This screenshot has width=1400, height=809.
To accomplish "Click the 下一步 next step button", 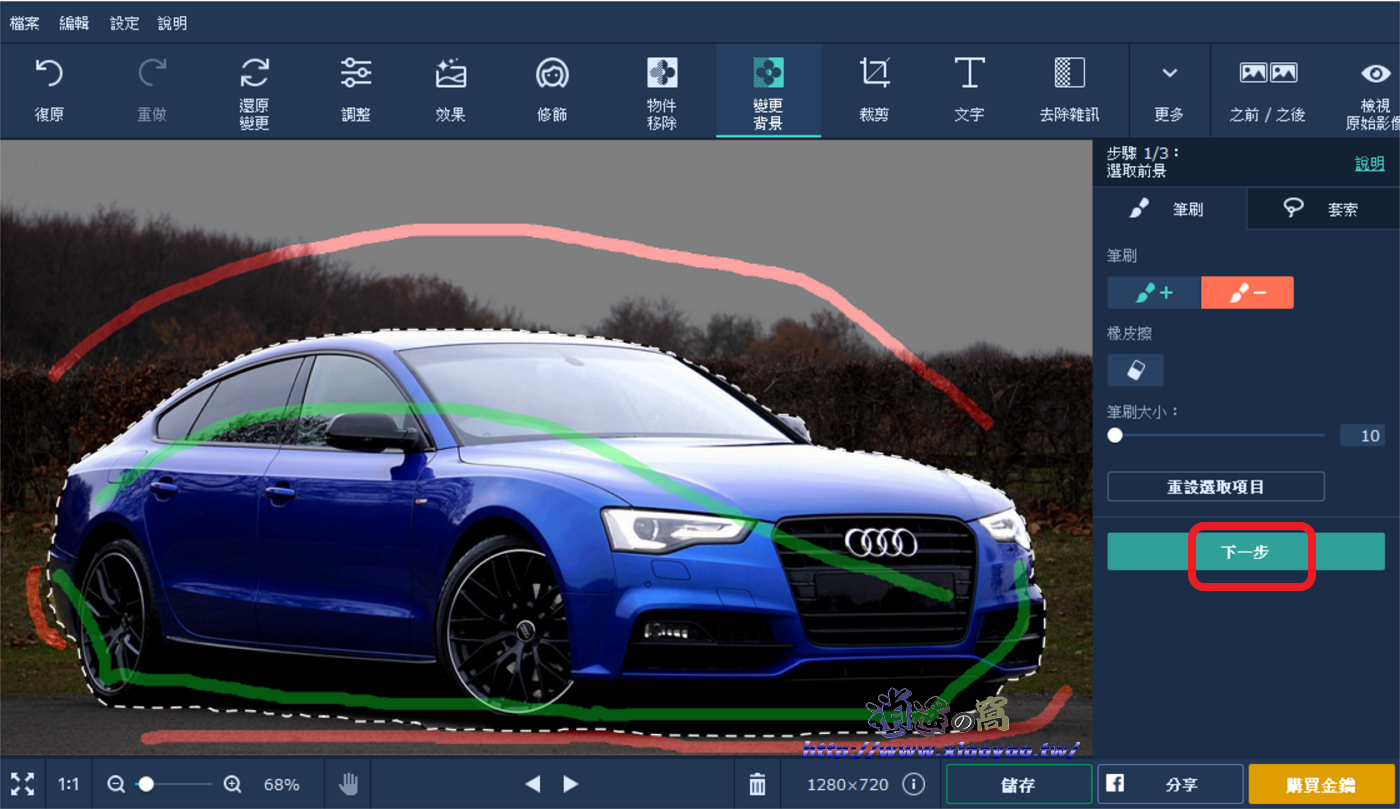I will (x=1246, y=551).
